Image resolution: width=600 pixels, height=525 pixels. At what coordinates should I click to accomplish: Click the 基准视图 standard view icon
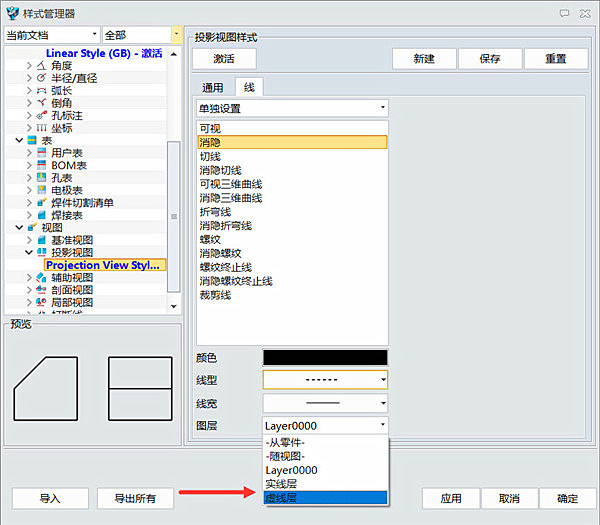tap(41, 240)
